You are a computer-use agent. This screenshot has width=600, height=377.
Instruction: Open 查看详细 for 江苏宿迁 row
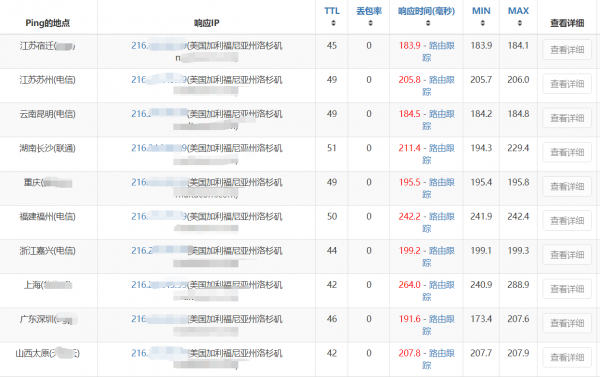click(x=567, y=50)
